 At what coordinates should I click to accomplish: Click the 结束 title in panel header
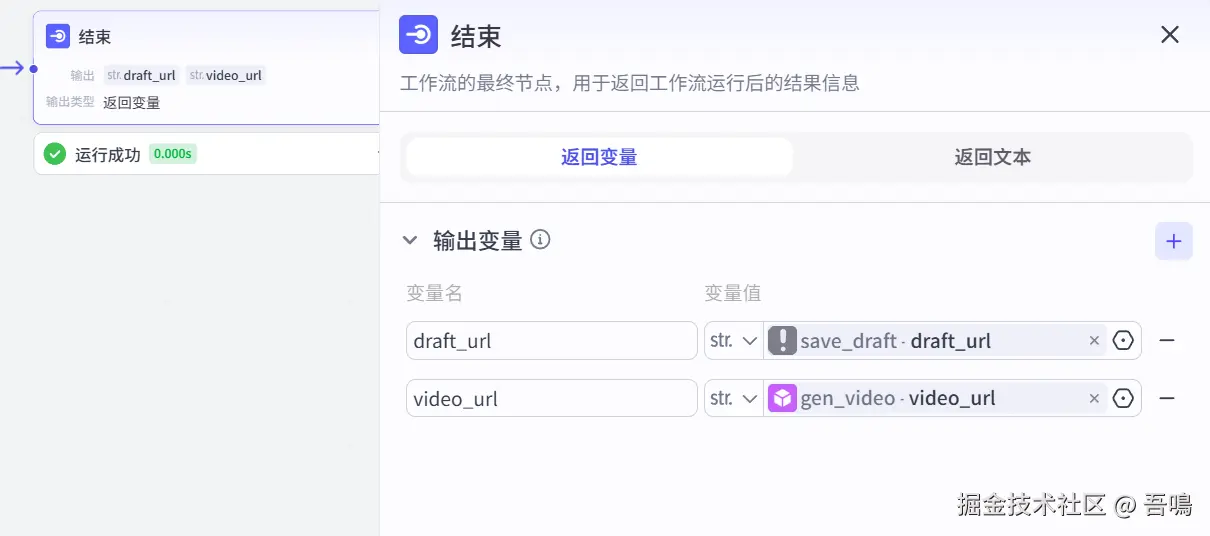pyautogui.click(x=476, y=36)
